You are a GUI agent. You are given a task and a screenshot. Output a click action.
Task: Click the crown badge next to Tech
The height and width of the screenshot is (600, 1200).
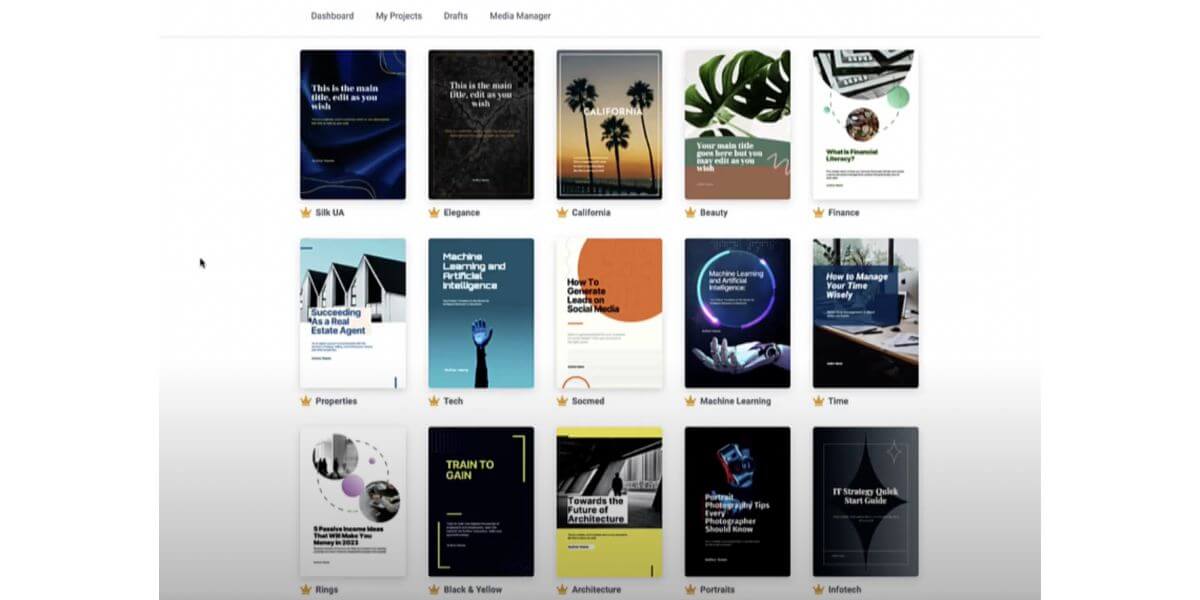point(433,401)
